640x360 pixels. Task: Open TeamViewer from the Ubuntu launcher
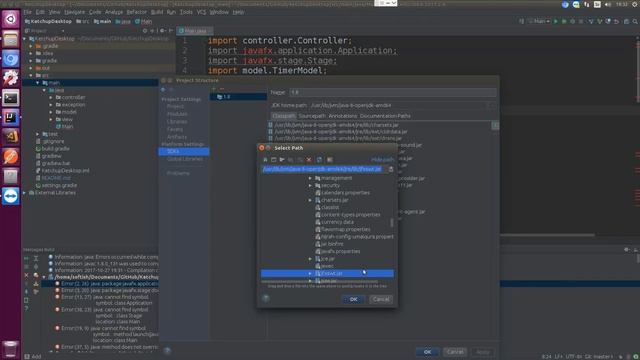(x=11, y=196)
